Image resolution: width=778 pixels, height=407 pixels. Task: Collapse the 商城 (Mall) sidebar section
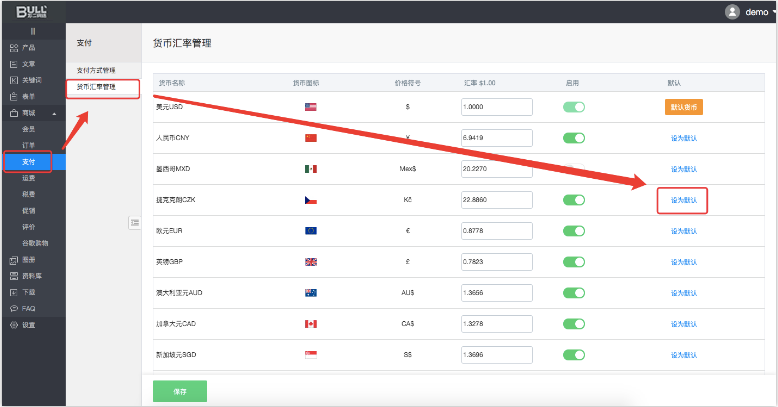54,112
